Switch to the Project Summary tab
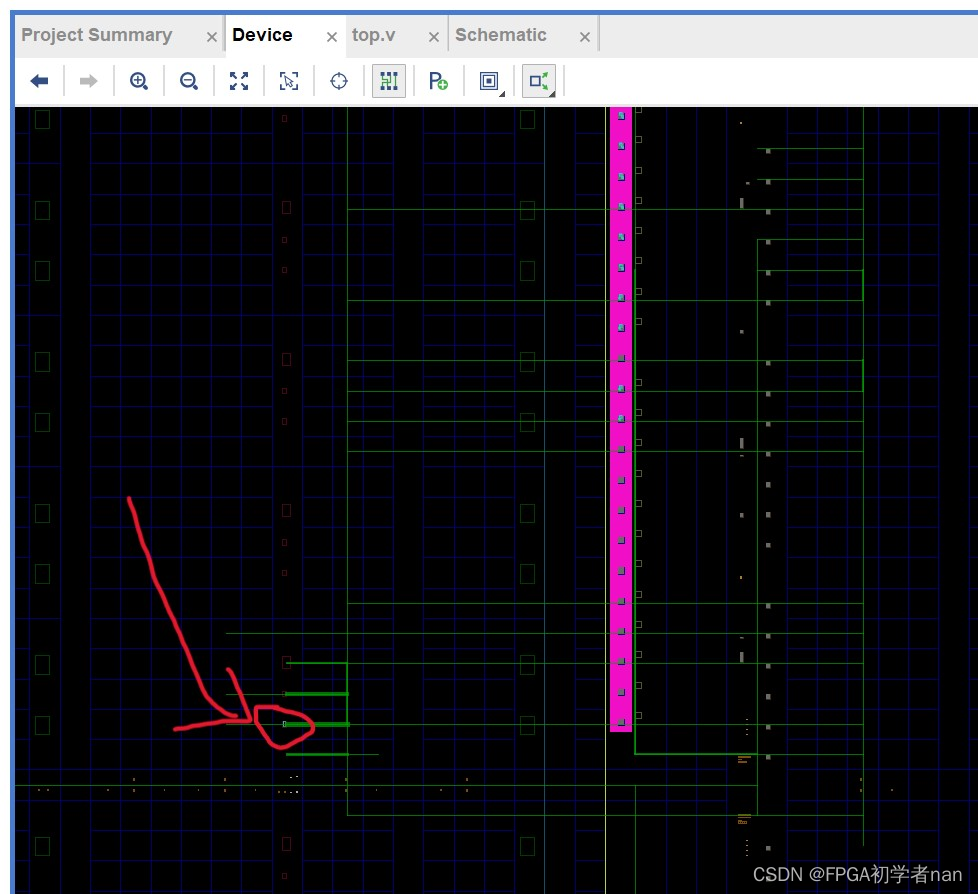Screen dimensions: 978x894 click(x=97, y=34)
